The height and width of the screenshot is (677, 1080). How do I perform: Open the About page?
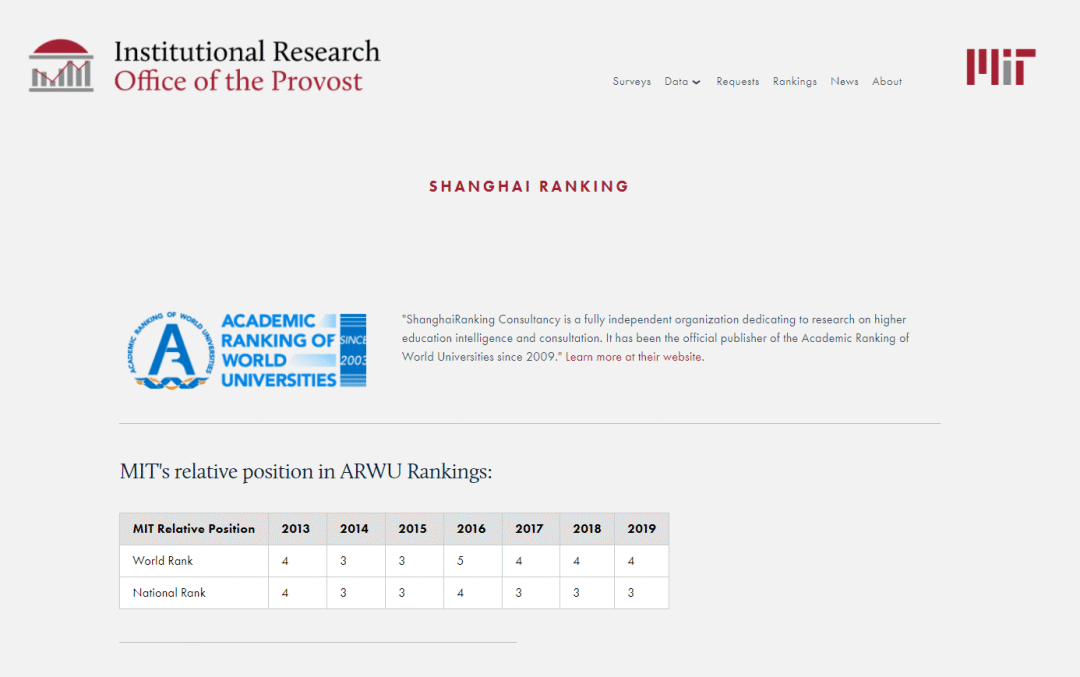pos(886,81)
